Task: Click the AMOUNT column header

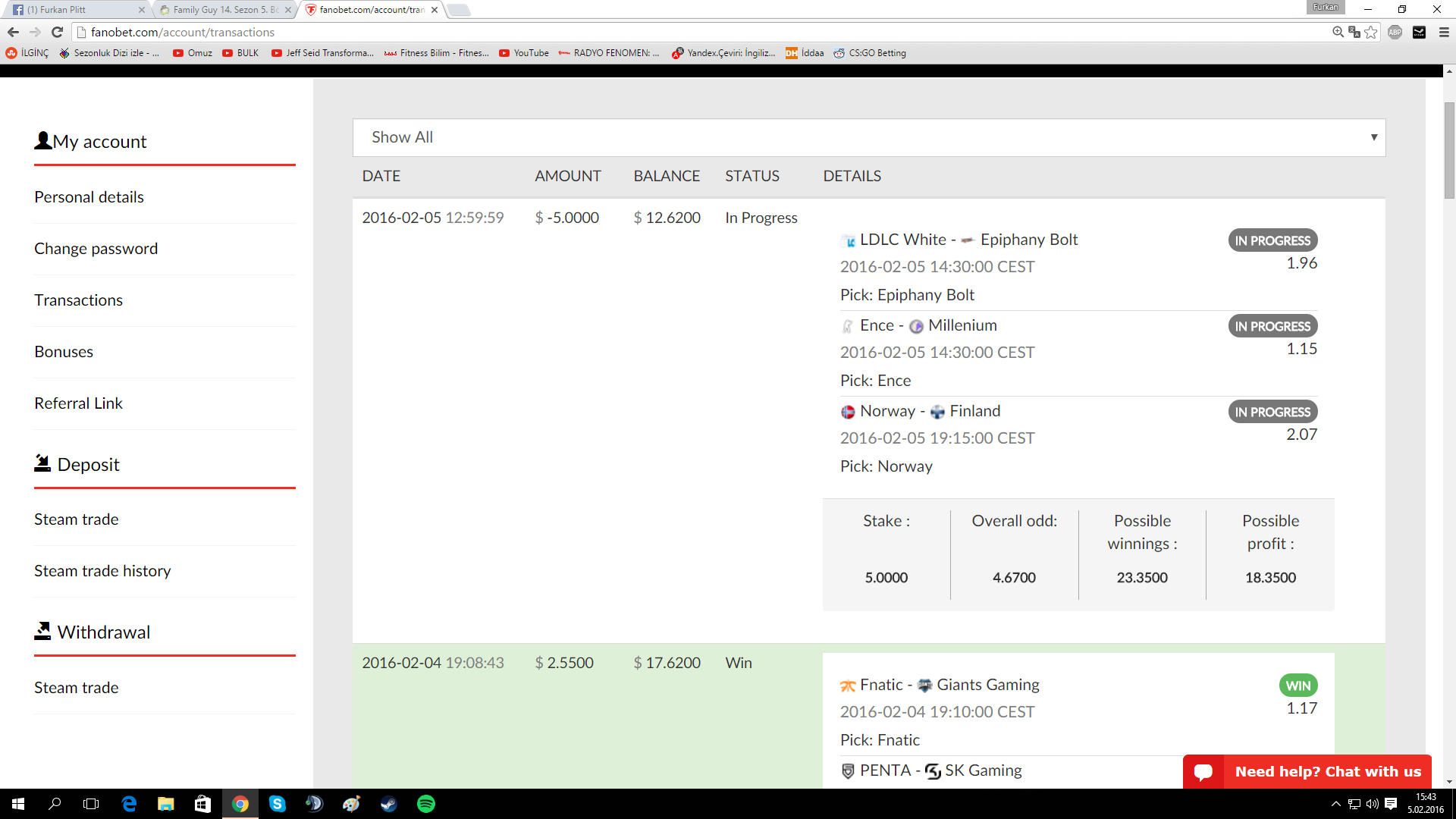Action: click(568, 176)
